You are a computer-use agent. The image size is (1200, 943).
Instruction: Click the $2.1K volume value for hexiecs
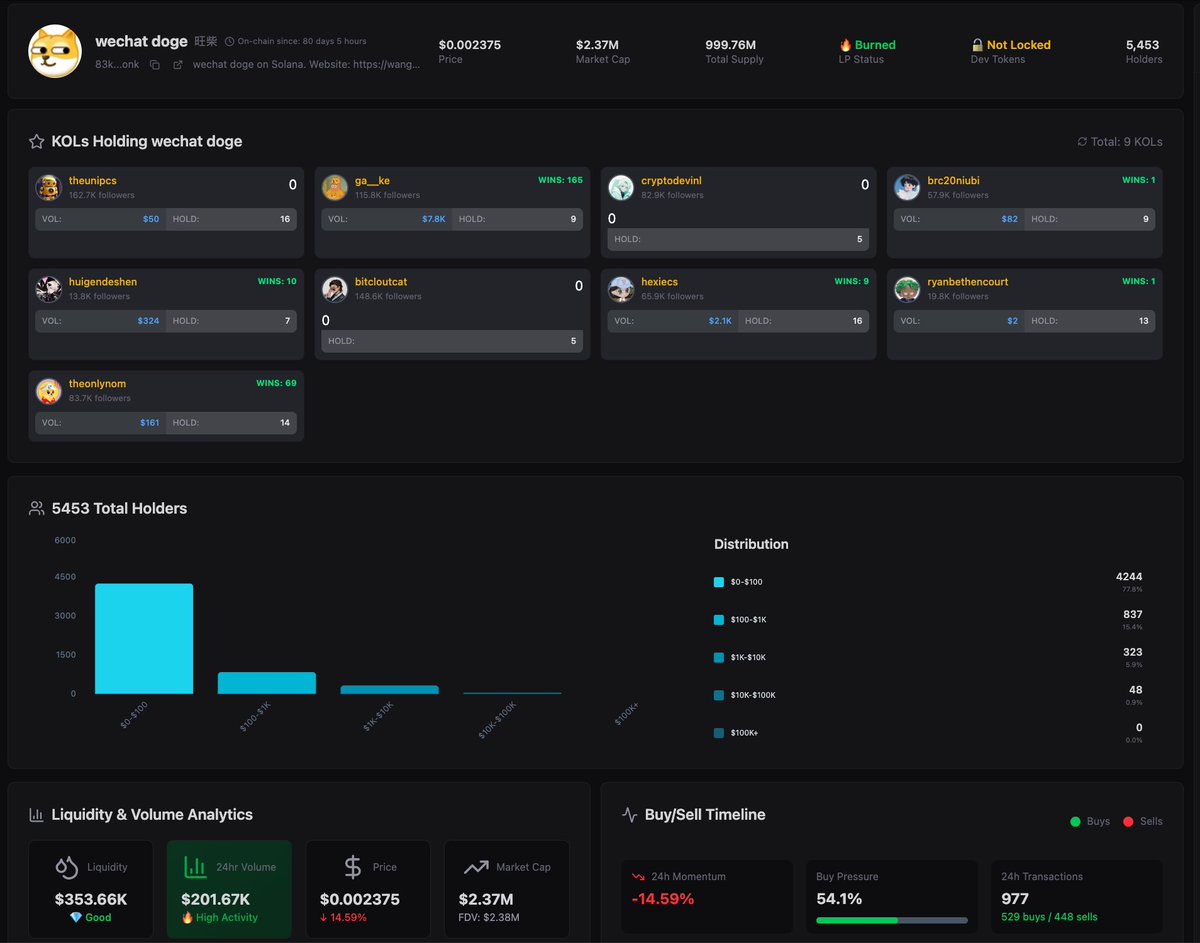tap(720, 321)
